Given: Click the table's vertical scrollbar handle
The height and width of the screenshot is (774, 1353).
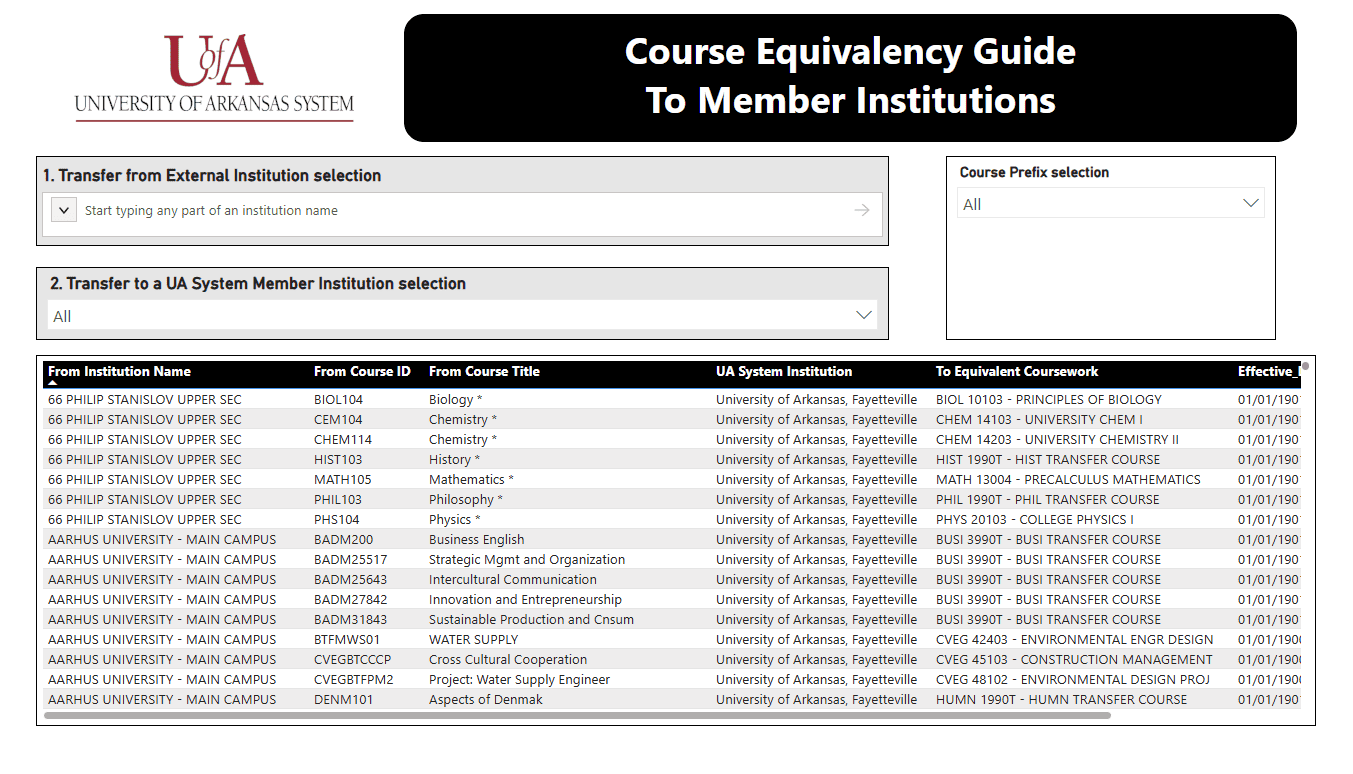Looking at the screenshot, I should point(1305,366).
